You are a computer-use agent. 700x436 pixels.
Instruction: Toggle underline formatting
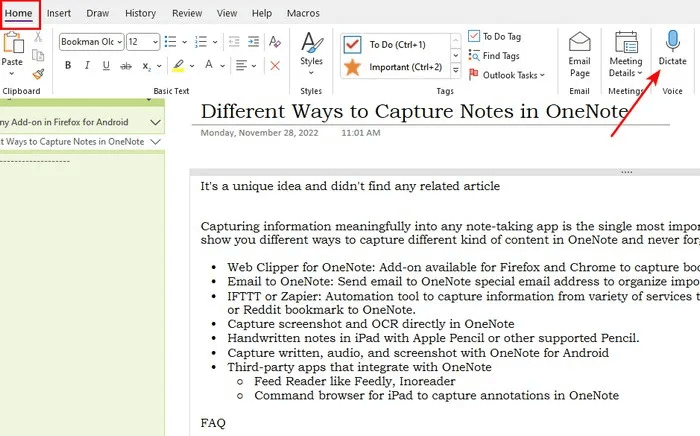(106, 66)
